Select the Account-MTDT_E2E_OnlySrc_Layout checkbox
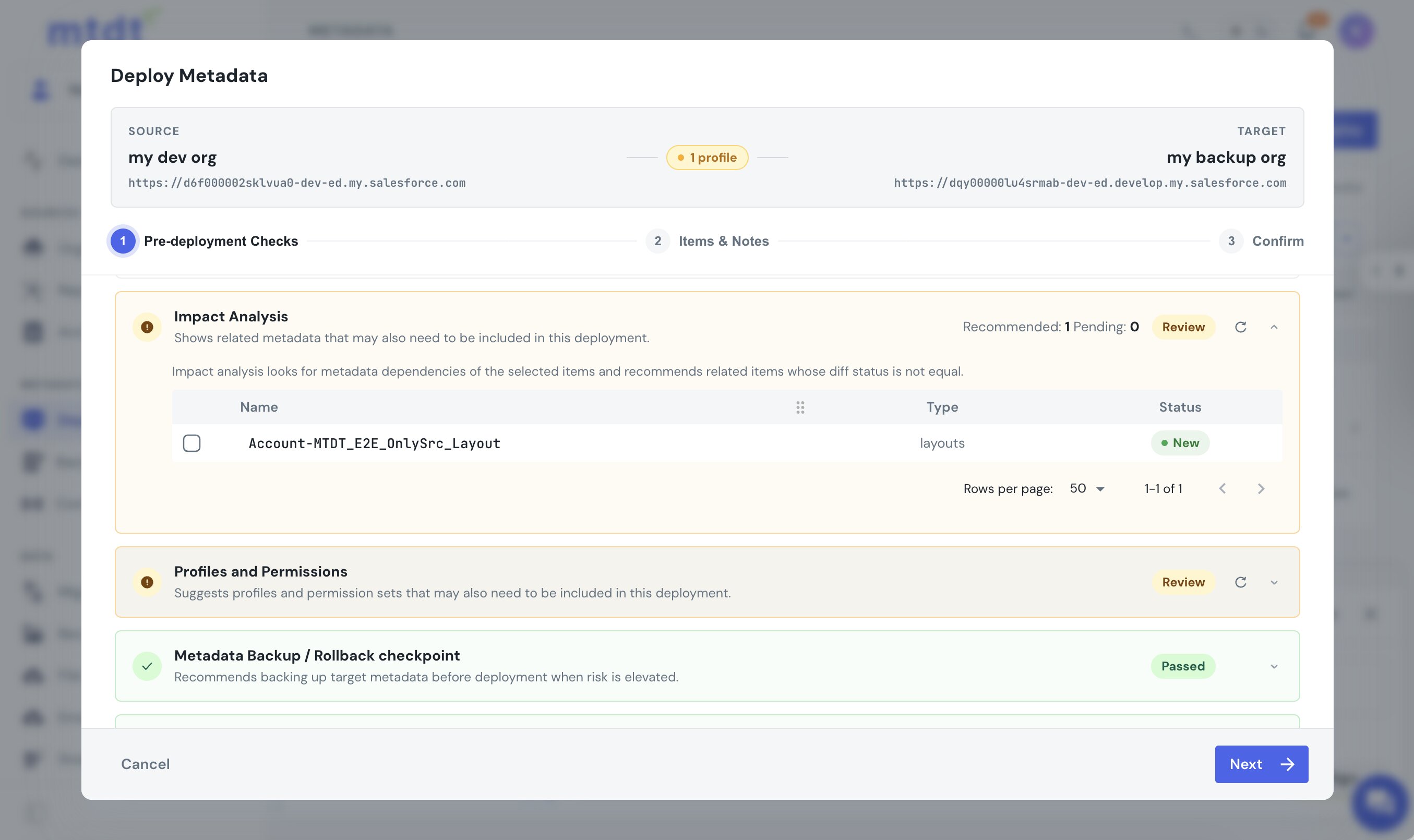Viewport: 1414px width, 840px height. tap(191, 442)
